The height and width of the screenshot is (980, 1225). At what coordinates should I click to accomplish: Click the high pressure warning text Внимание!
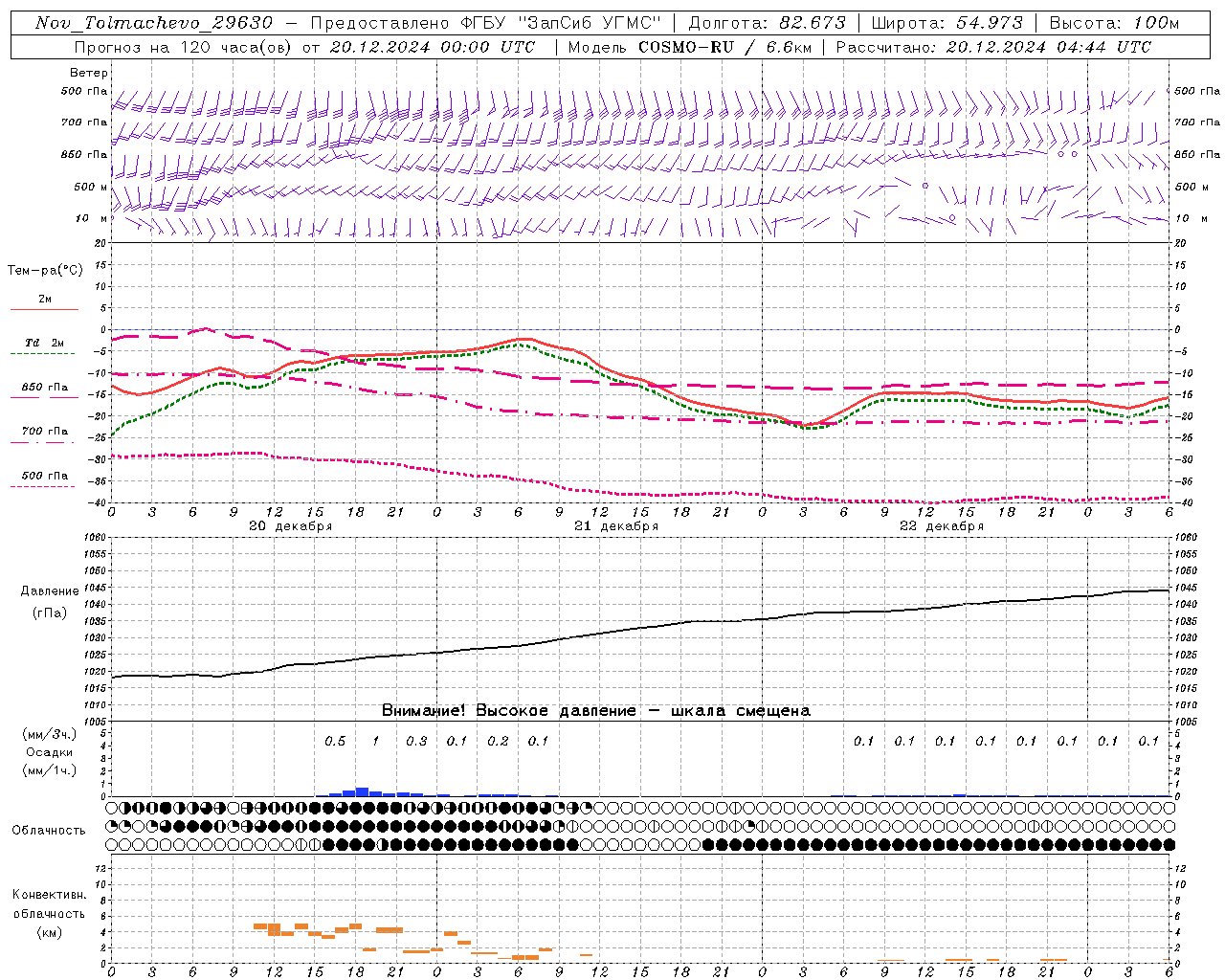coord(423,711)
